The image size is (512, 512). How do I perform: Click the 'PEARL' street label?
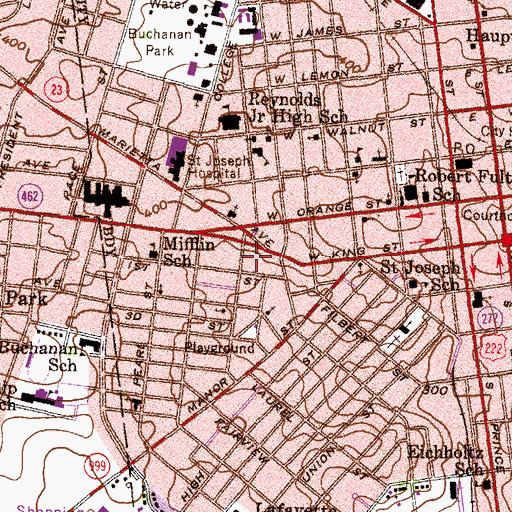click(140, 365)
